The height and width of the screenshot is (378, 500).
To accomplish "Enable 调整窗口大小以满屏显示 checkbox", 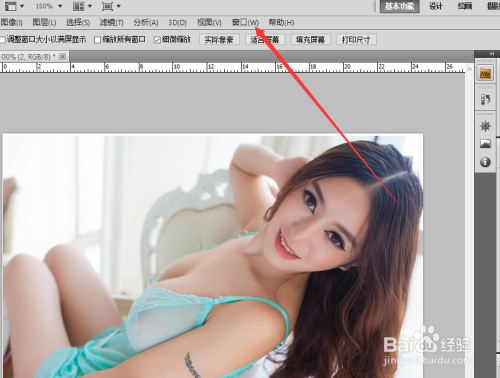I will 2,40.
